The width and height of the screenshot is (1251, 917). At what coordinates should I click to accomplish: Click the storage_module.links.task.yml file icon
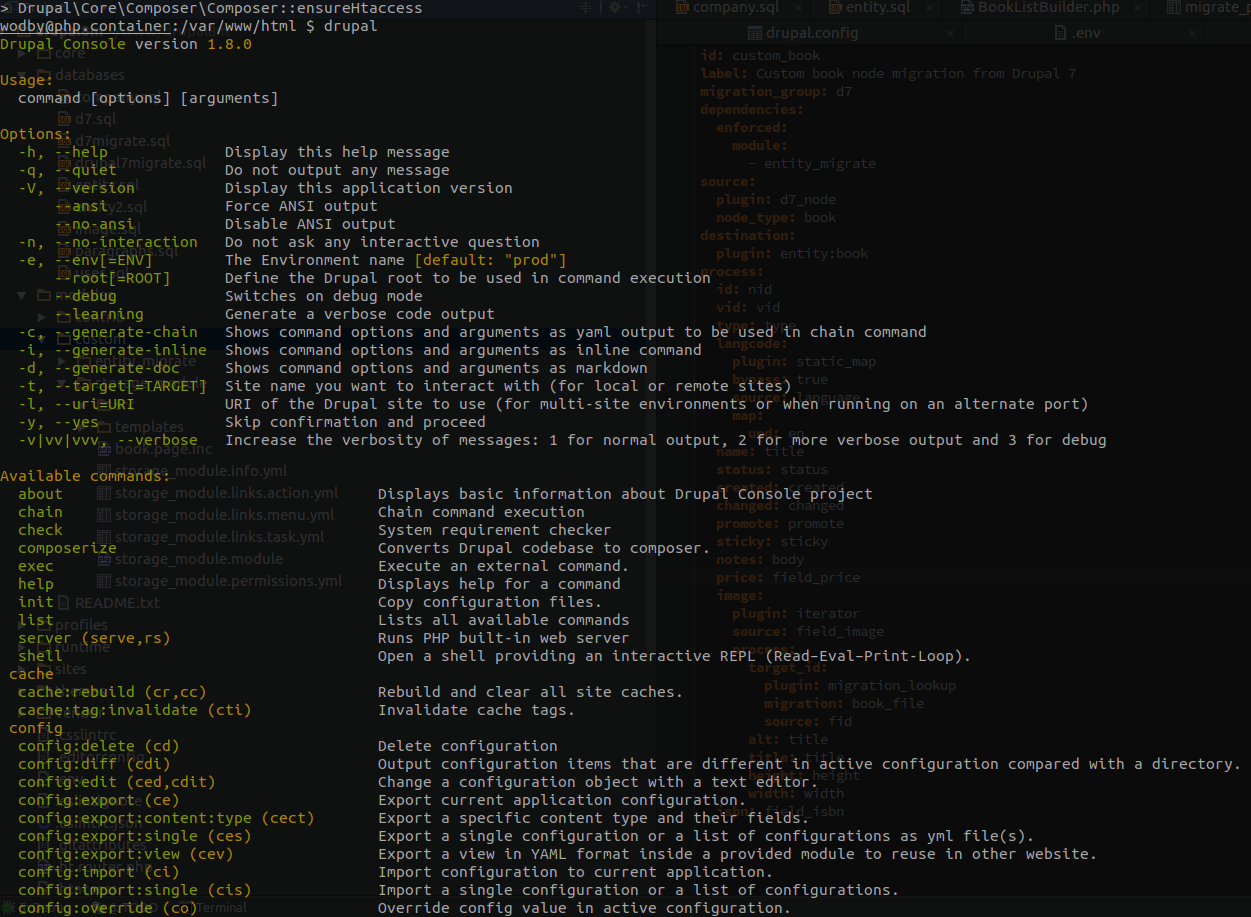[104, 537]
